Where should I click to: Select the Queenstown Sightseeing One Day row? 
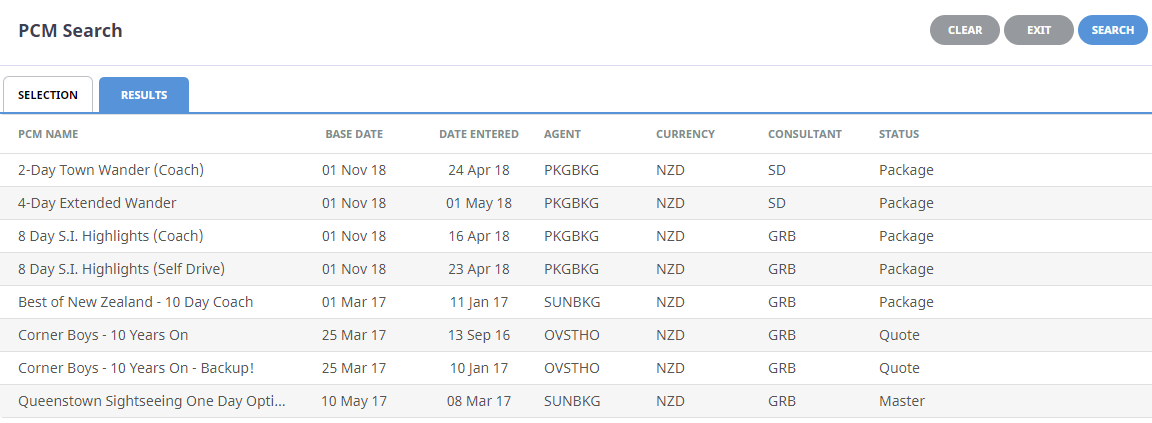point(576,402)
